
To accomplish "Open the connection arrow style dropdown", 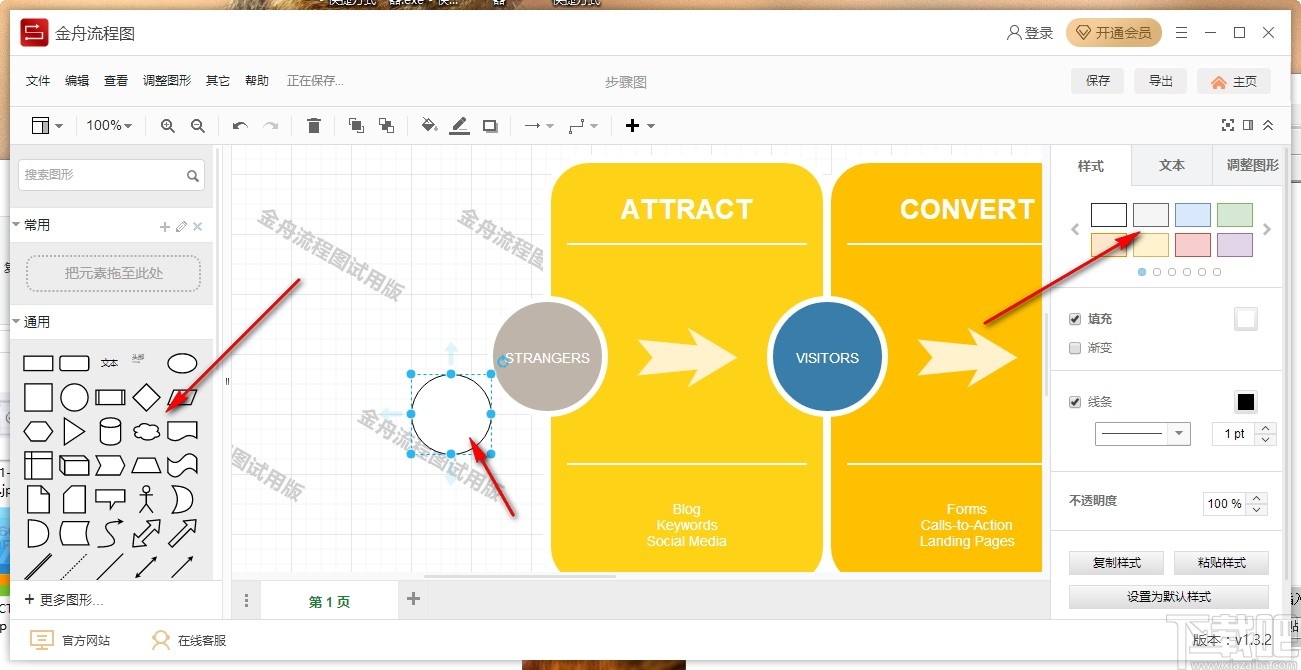I will pyautogui.click(x=539, y=126).
